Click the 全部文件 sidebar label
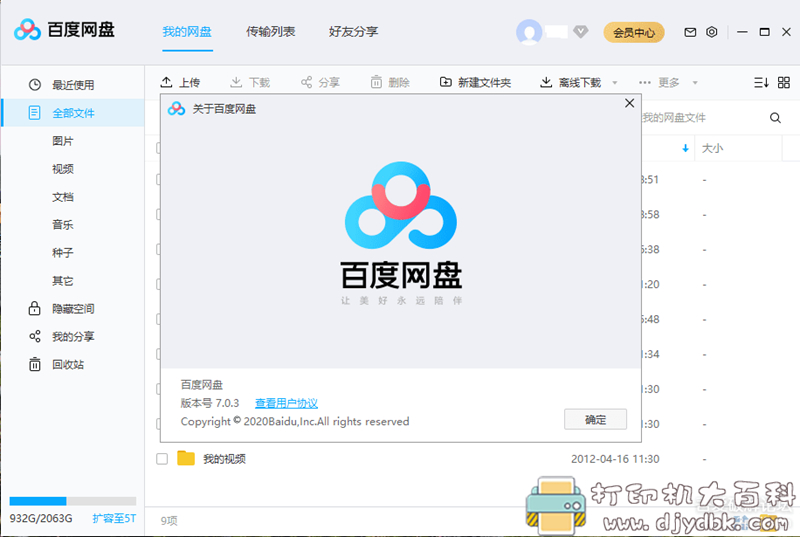This screenshot has height=537, width=800. (x=73, y=113)
